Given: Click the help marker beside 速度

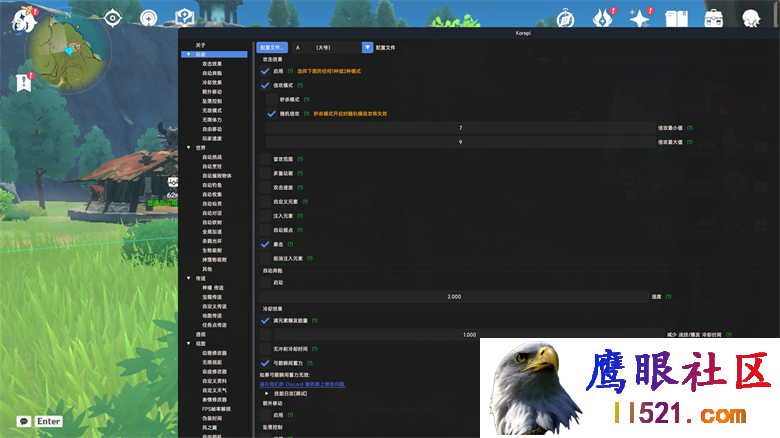Looking at the screenshot, I should pos(669,297).
